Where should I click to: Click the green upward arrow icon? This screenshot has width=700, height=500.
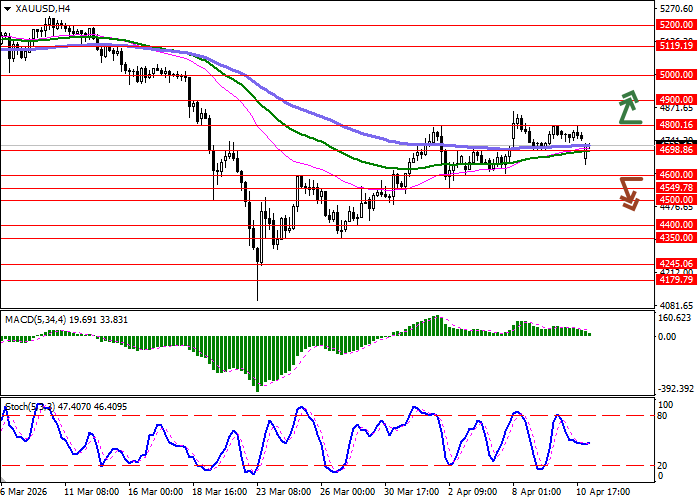pyautogui.click(x=629, y=107)
